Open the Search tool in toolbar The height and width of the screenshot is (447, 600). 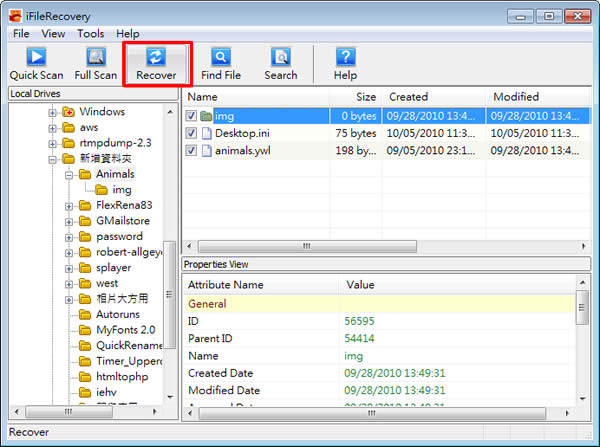pos(280,64)
